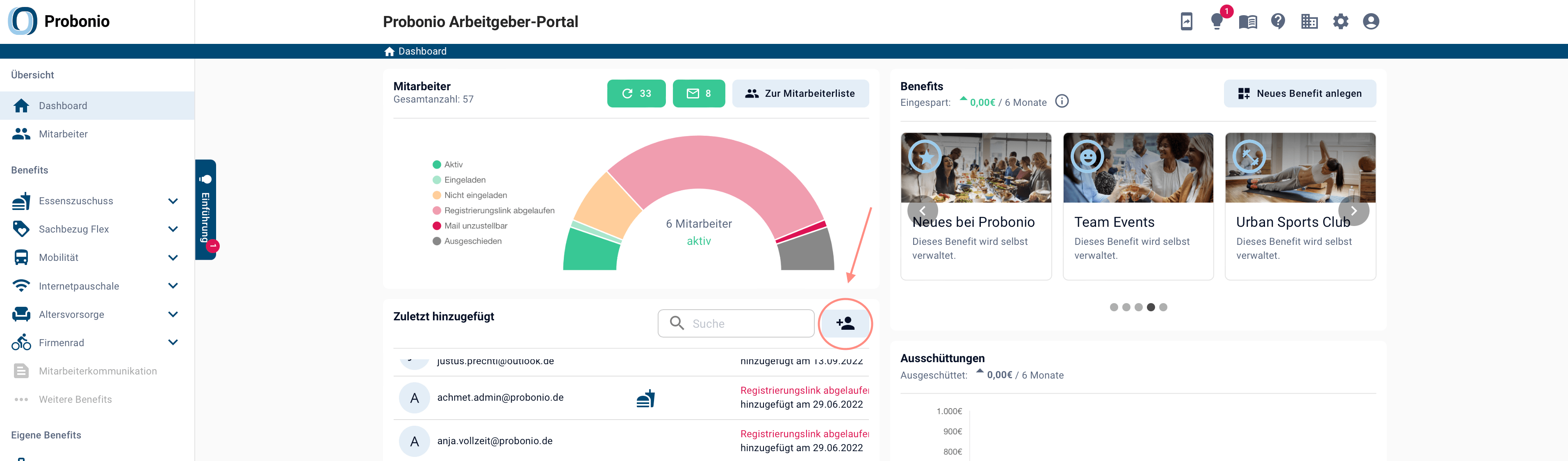The width and height of the screenshot is (1568, 461).
Task: Click the Essenszuschuss icon in achmet.admin row
Action: point(646,398)
